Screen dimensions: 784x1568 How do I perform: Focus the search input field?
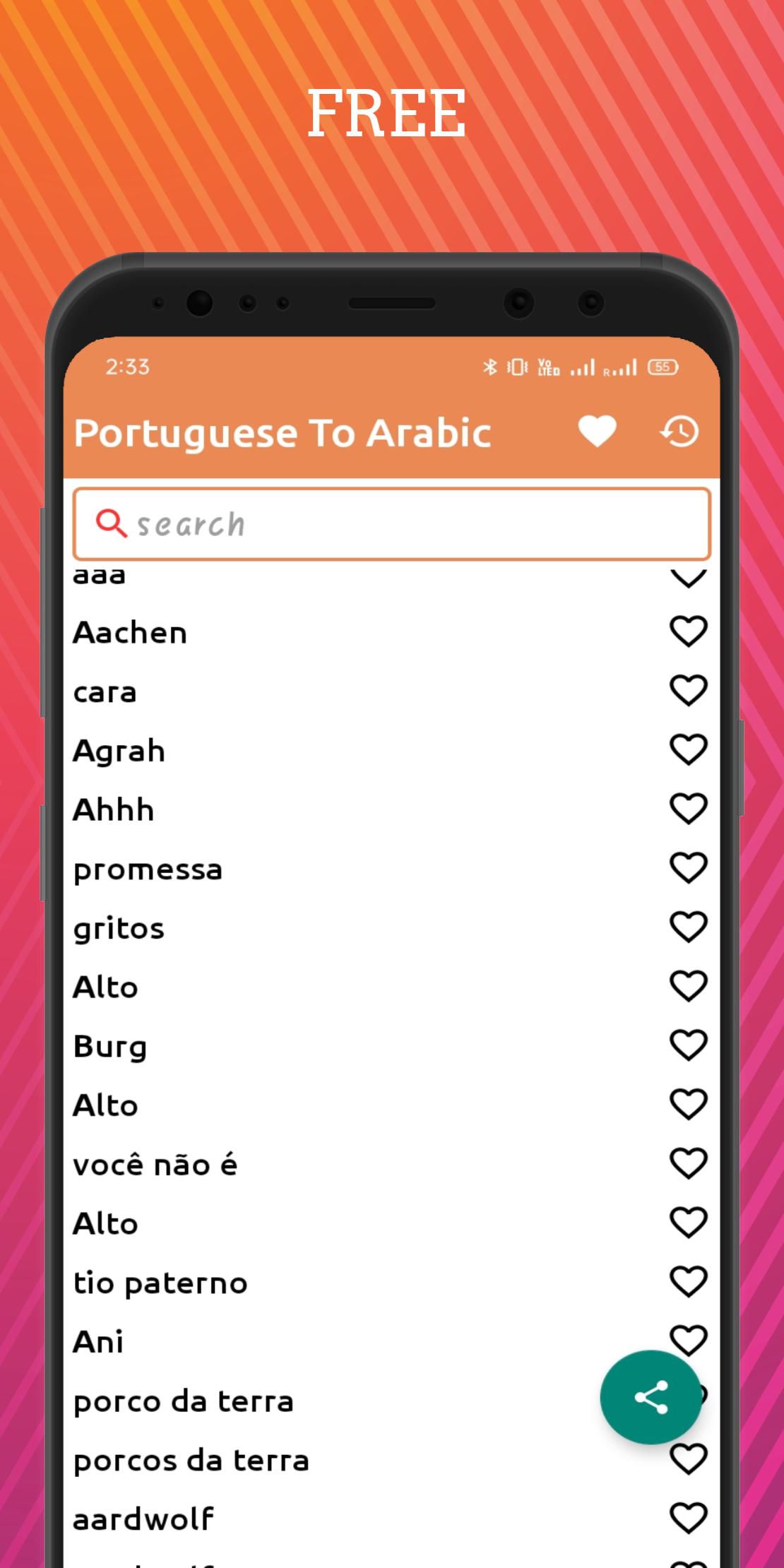392,524
